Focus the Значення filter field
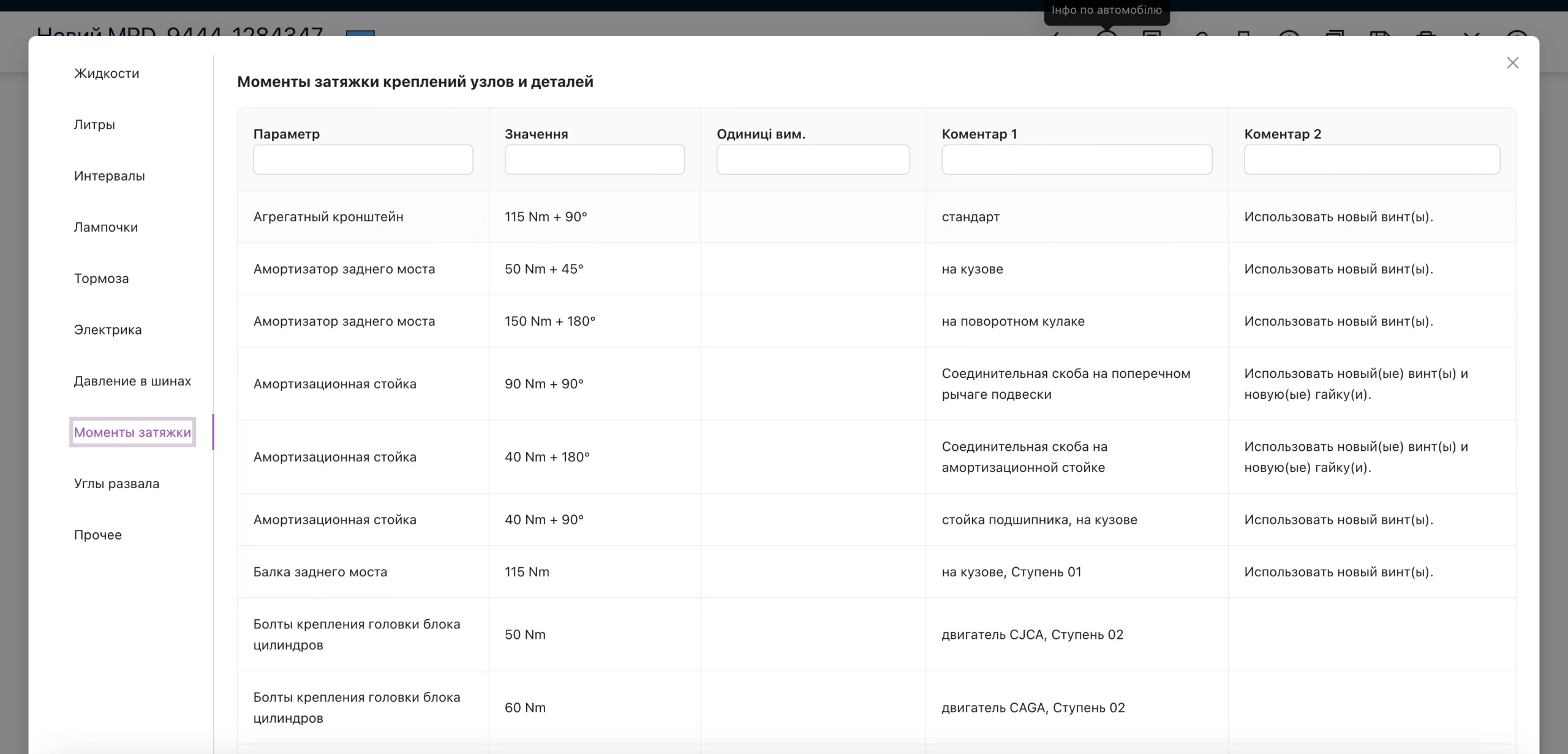The height and width of the screenshot is (754, 1568). coord(595,159)
